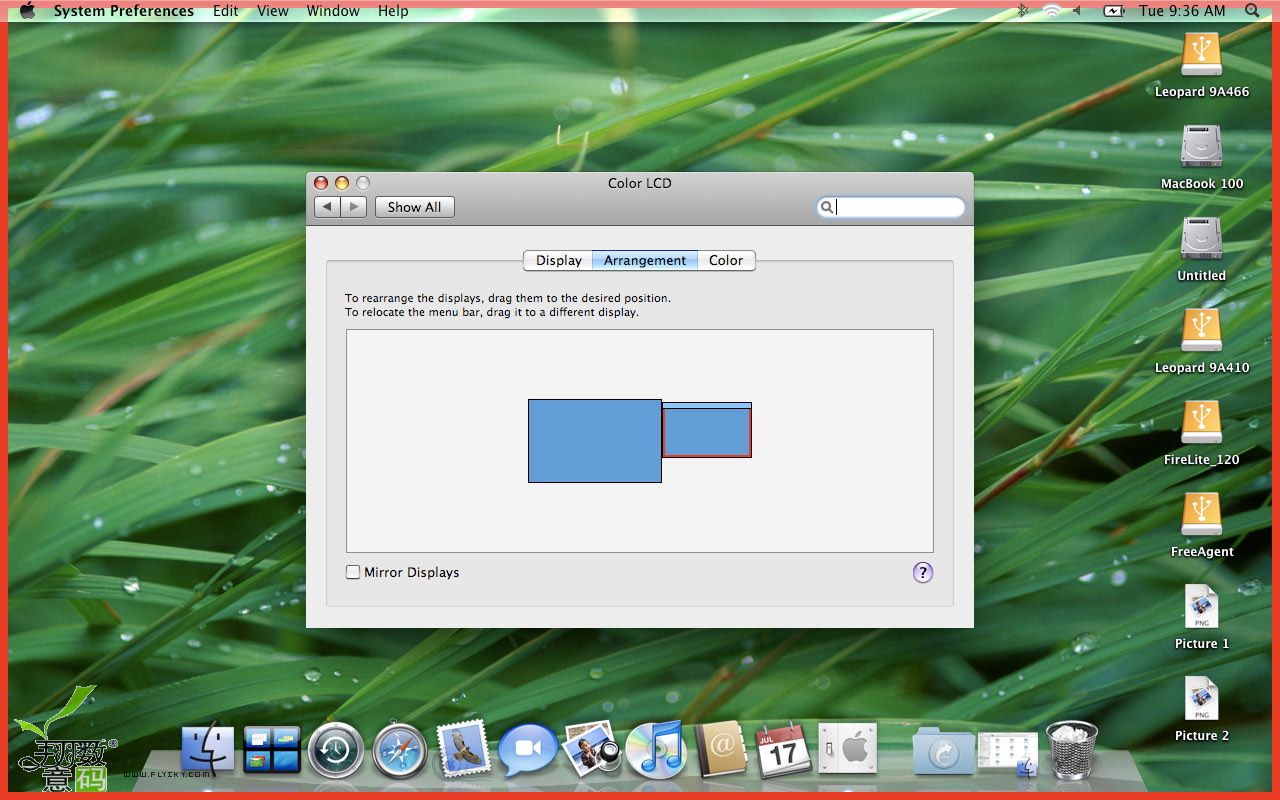Switch to the Display tab
The height and width of the screenshot is (800, 1280).
(x=558, y=260)
